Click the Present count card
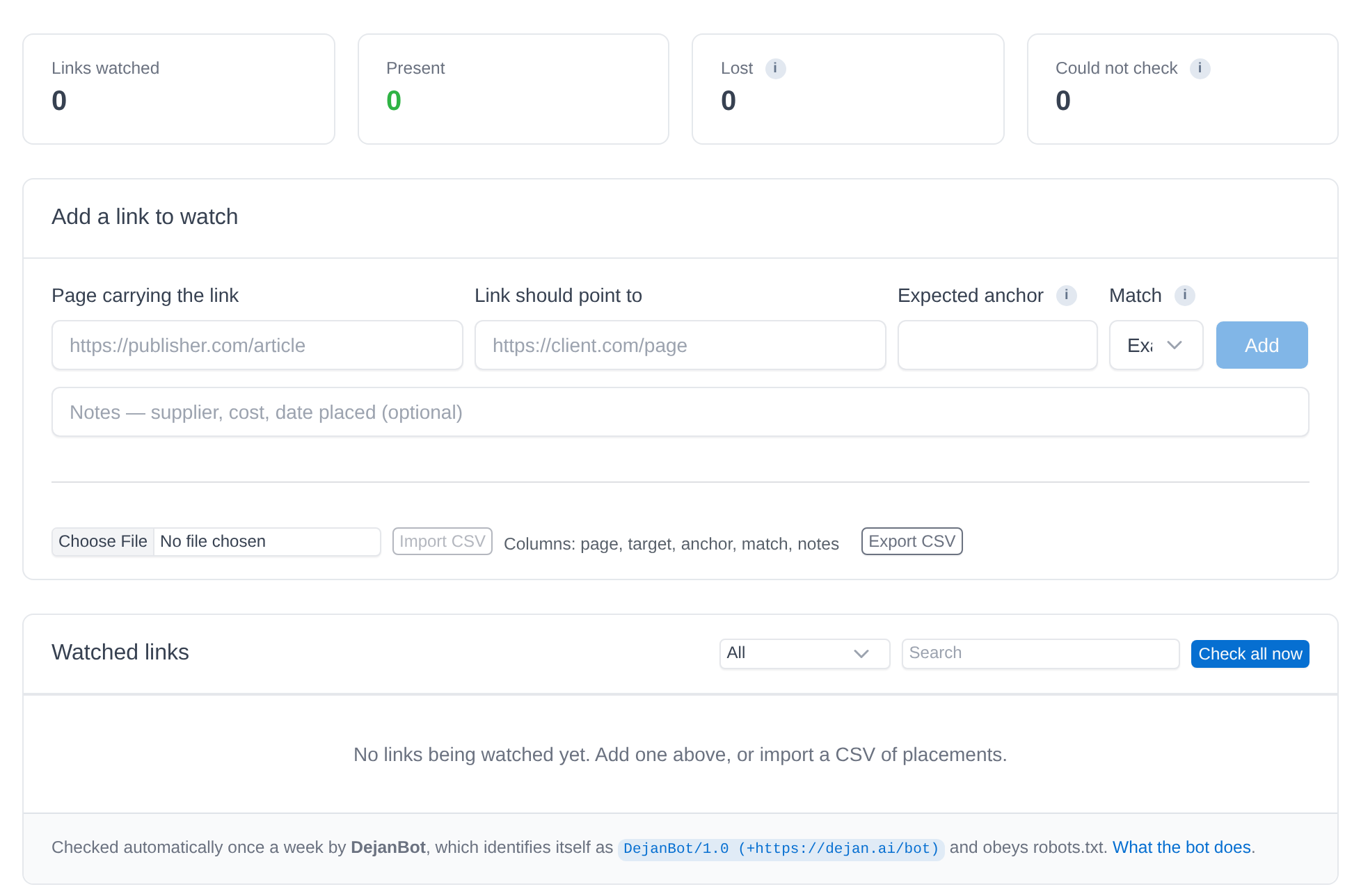Screen dimensions: 1361x896 click(514, 89)
